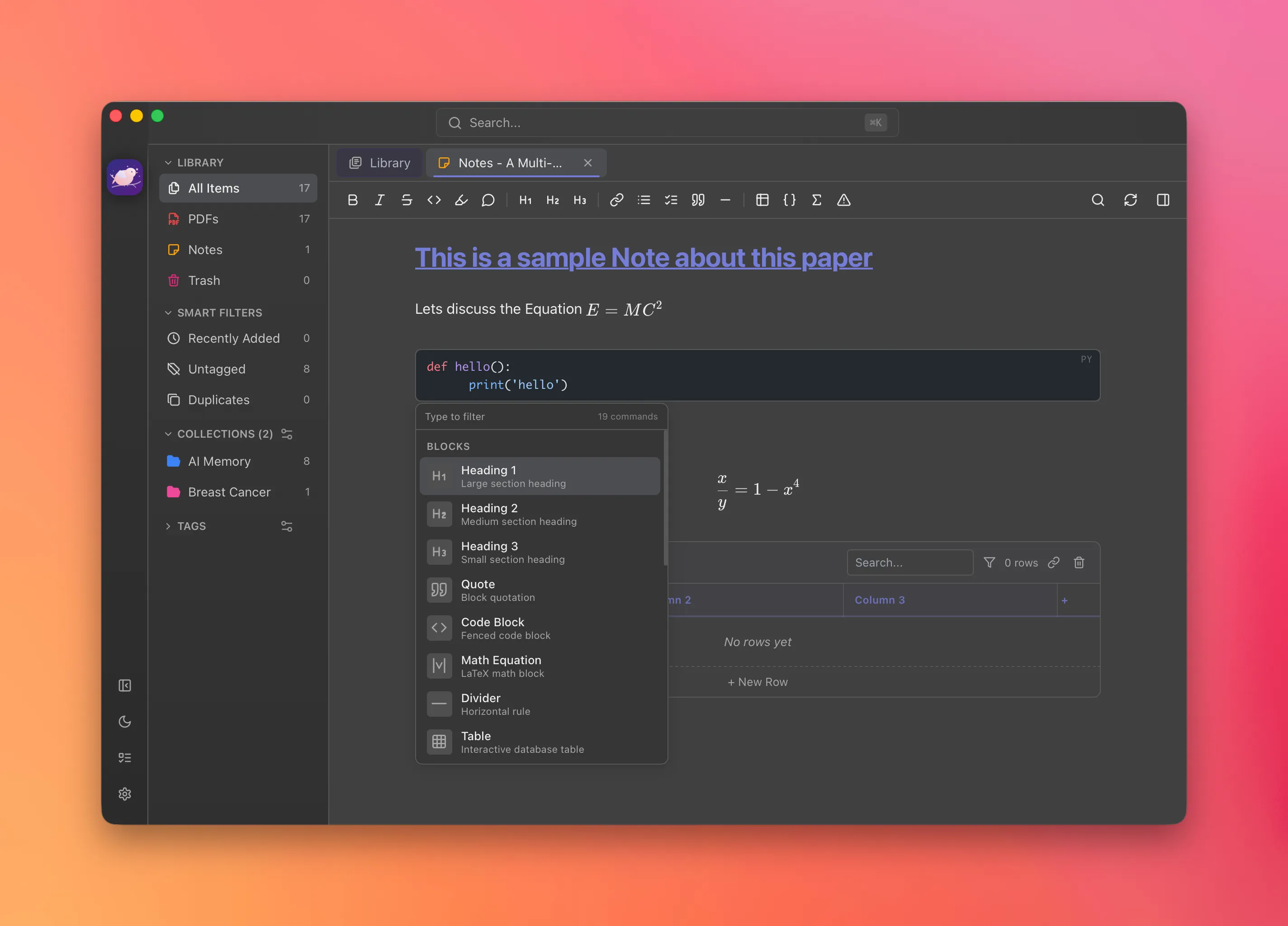Viewport: 1288px width, 926px height.
Task: Open the task list icon in sidebar
Action: 125,758
